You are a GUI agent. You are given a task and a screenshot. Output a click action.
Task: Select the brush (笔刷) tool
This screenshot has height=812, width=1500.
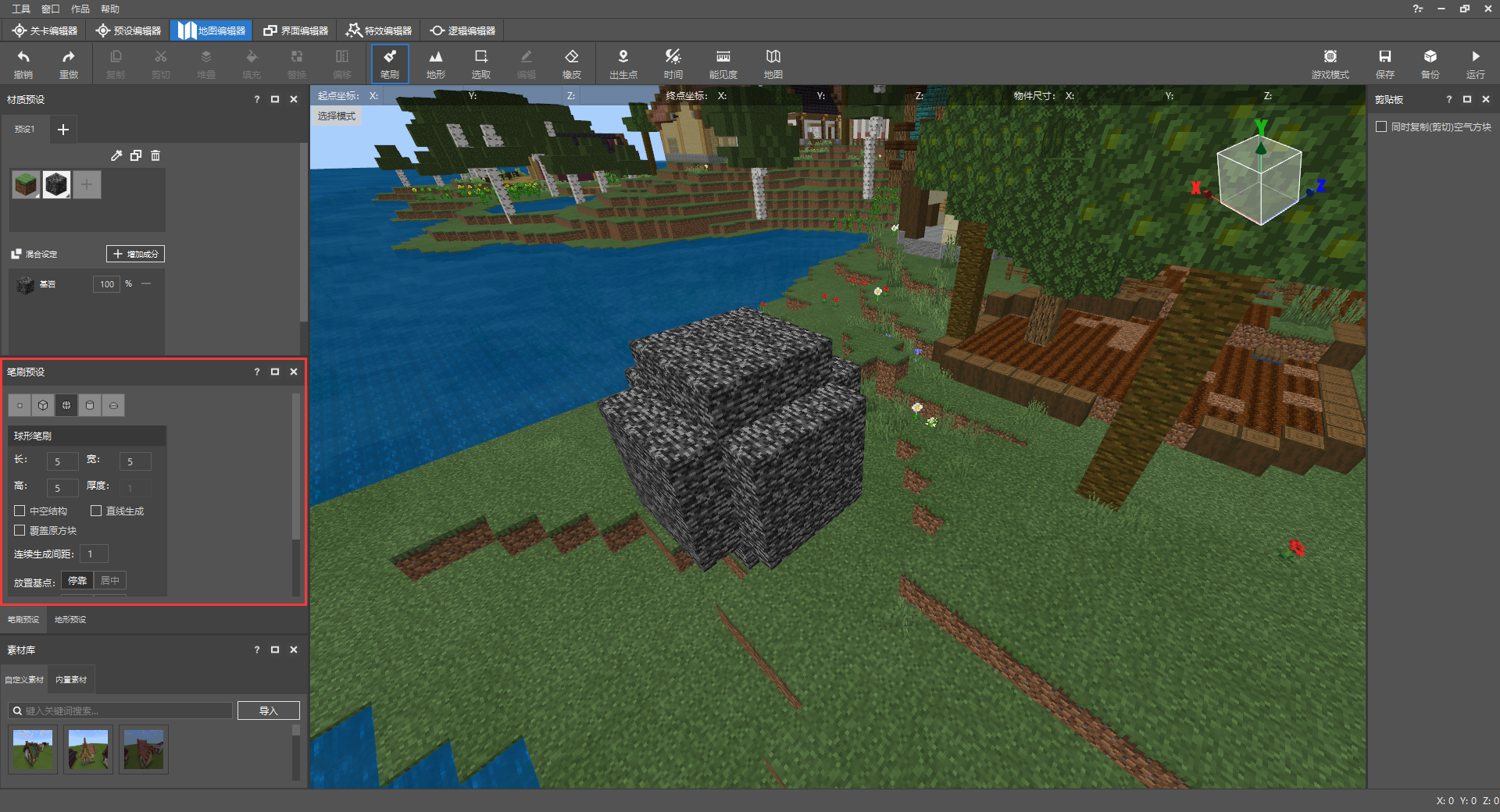pyautogui.click(x=390, y=63)
